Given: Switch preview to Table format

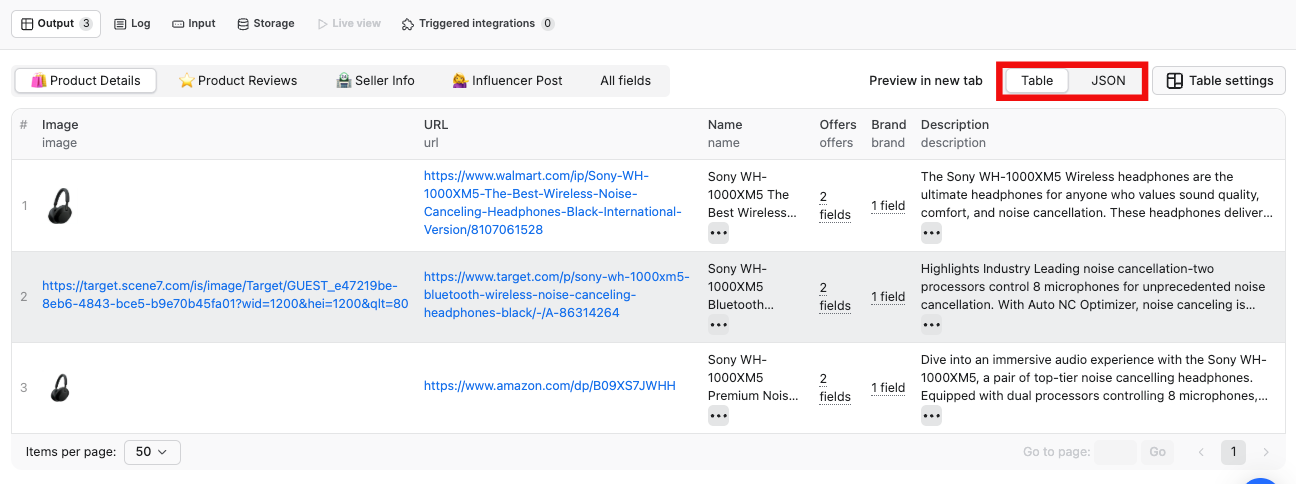Looking at the screenshot, I should pos(1037,81).
